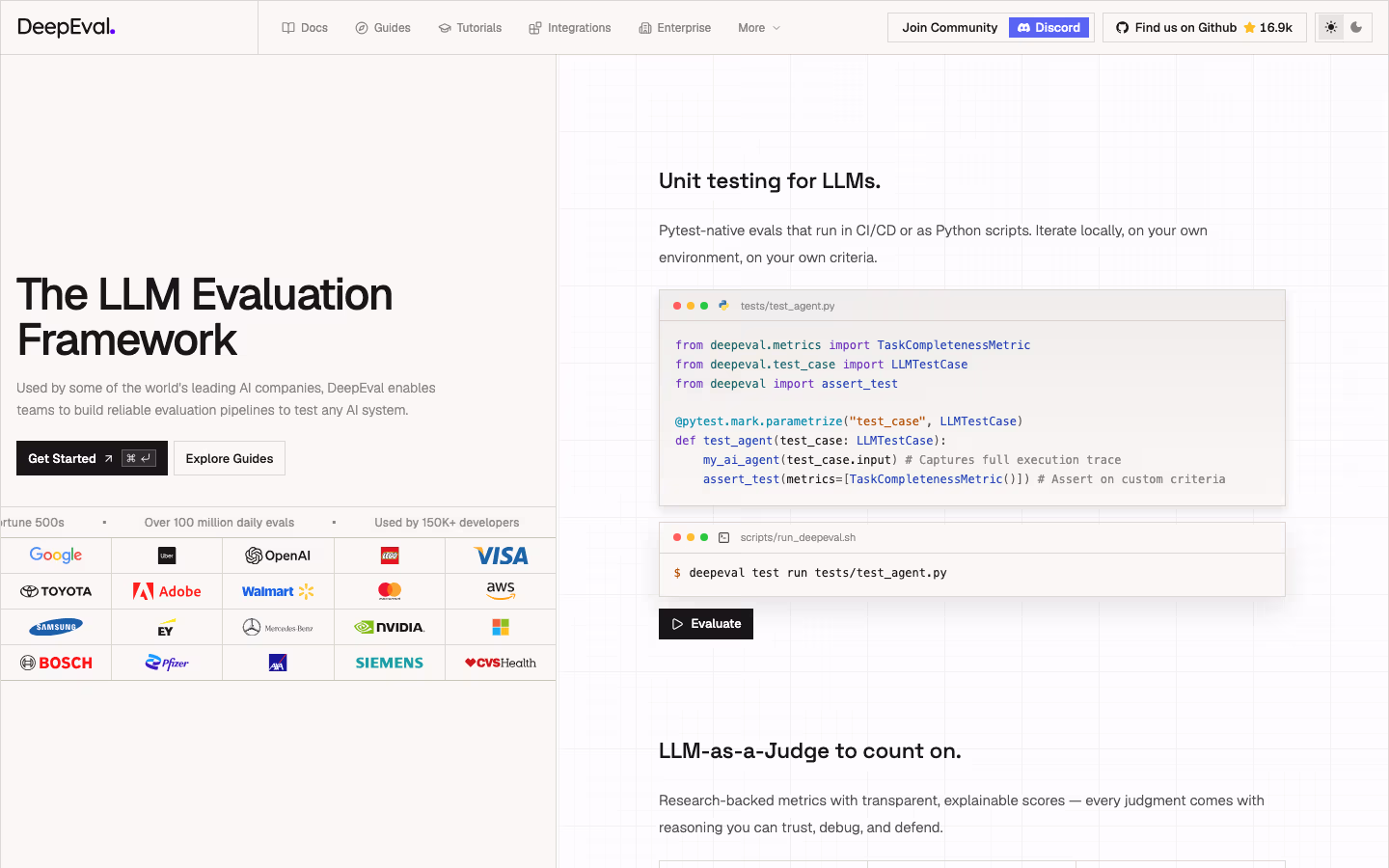Click the LEGO logo tile
This screenshot has height=868, width=1389.
point(390,556)
